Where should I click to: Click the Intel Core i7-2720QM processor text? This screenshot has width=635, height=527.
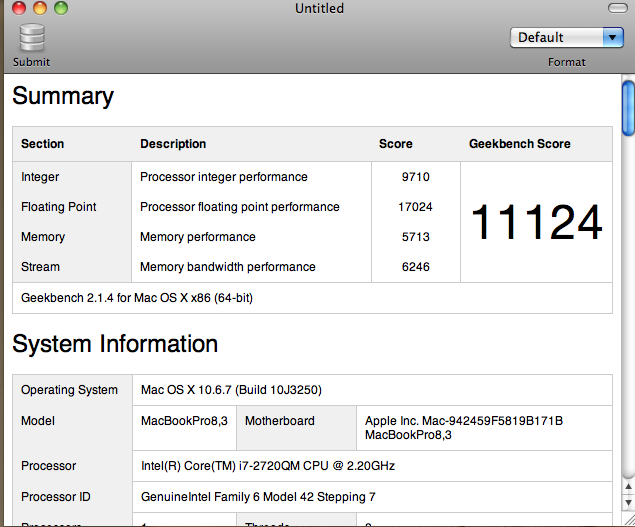(268, 466)
